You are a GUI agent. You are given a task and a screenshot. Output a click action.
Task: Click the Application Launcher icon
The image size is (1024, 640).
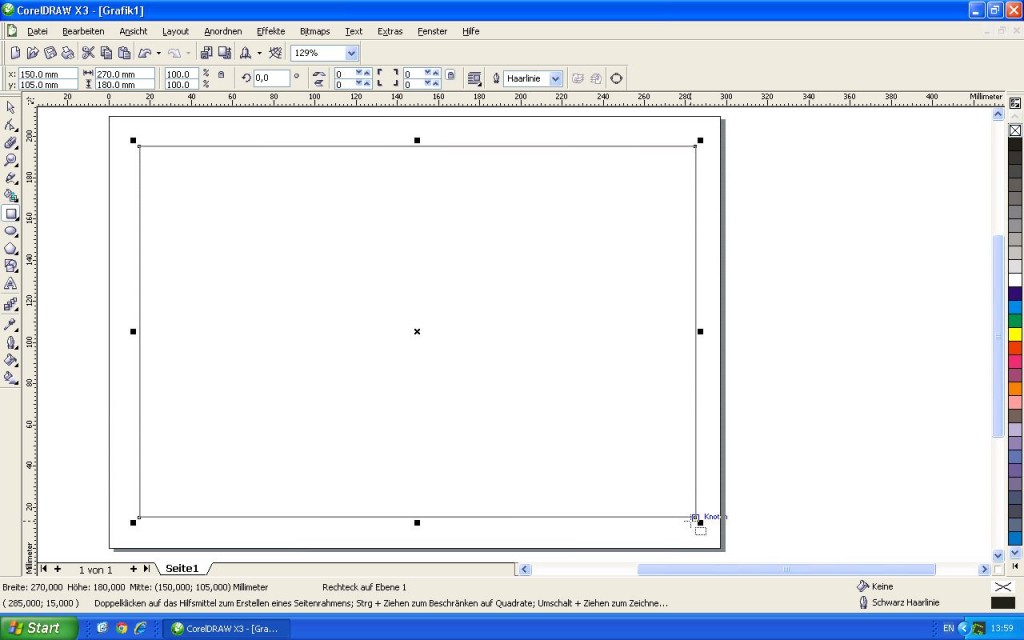point(245,53)
